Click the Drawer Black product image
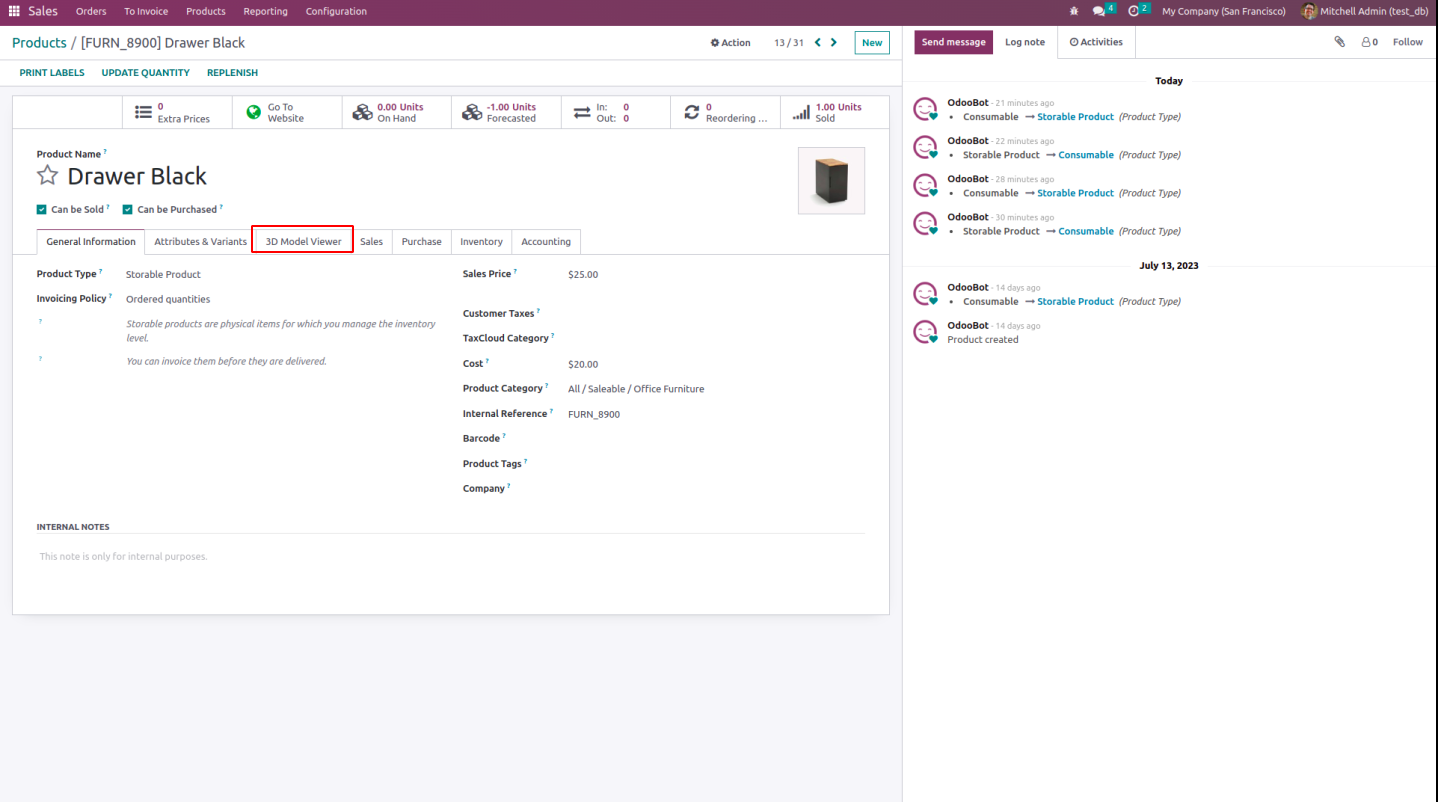The image size is (1438, 802). [831, 181]
